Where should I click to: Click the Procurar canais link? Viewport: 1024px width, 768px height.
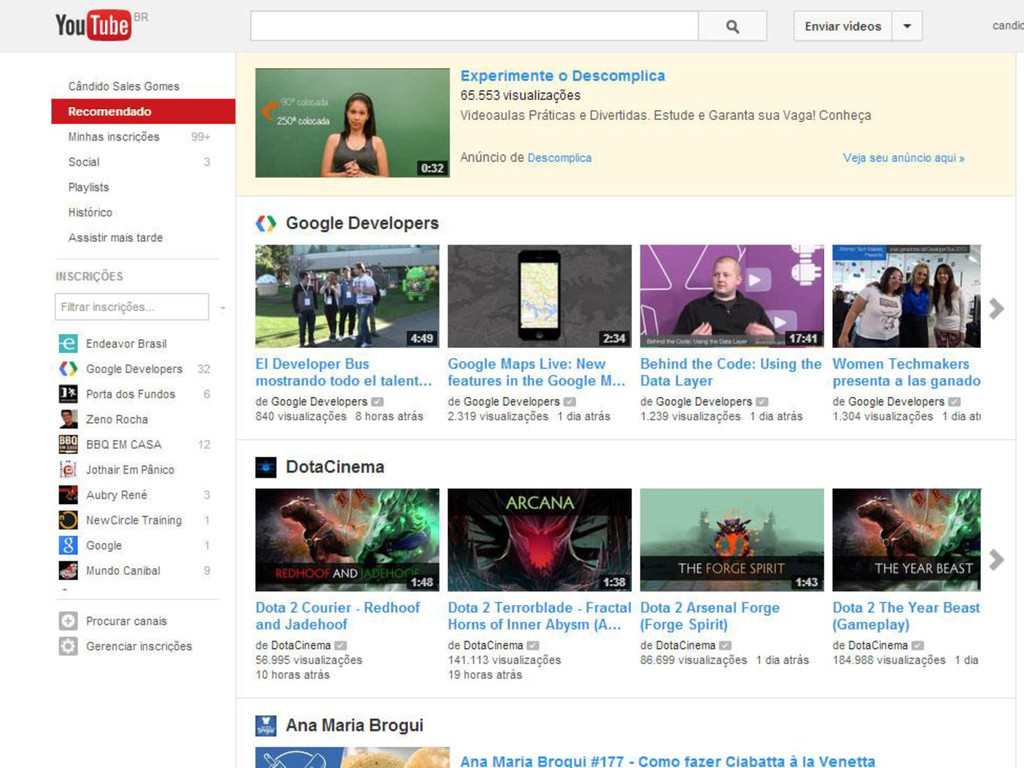click(x=126, y=621)
